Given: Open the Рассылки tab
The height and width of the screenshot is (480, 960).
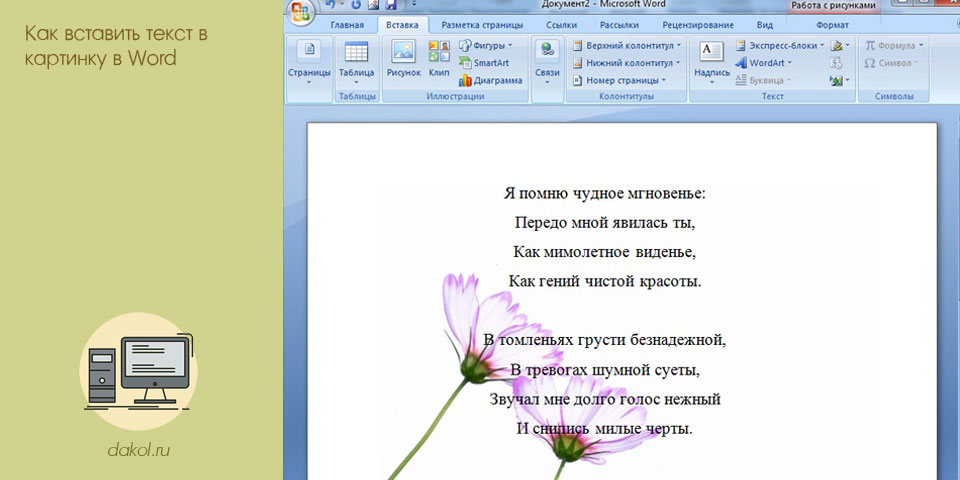Looking at the screenshot, I should (x=619, y=25).
